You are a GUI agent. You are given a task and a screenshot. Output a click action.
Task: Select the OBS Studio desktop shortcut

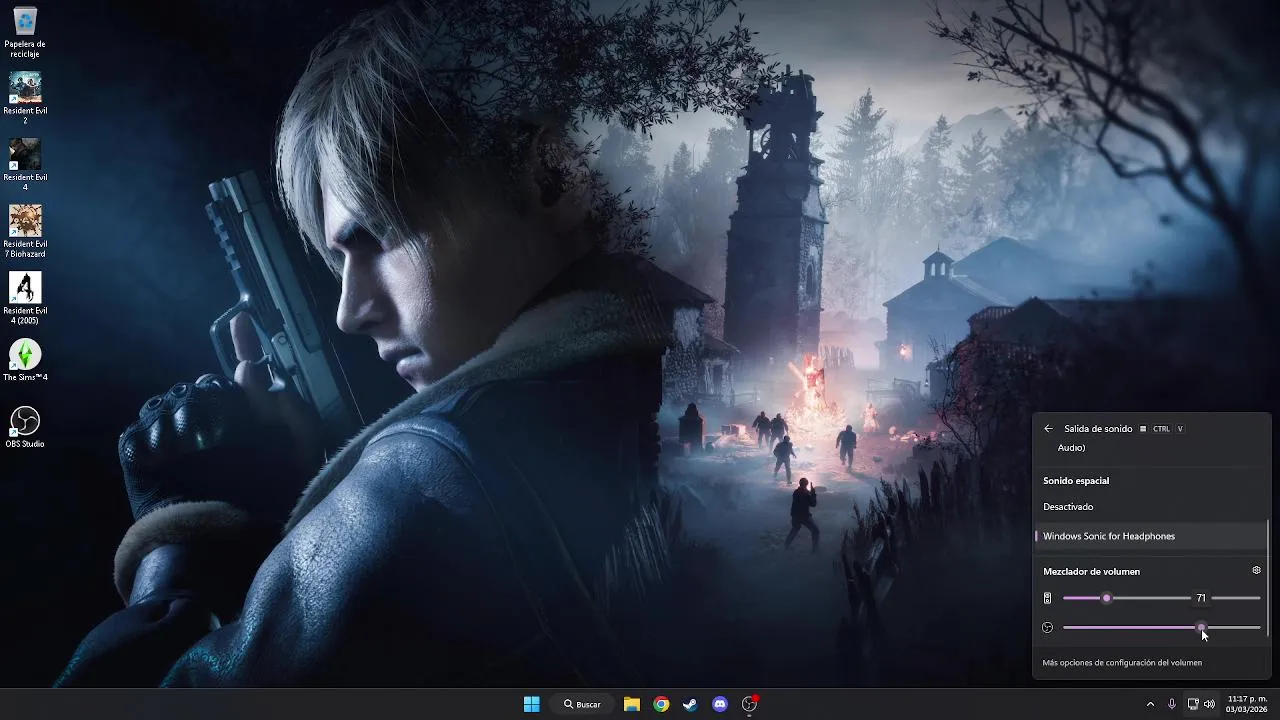click(x=25, y=427)
